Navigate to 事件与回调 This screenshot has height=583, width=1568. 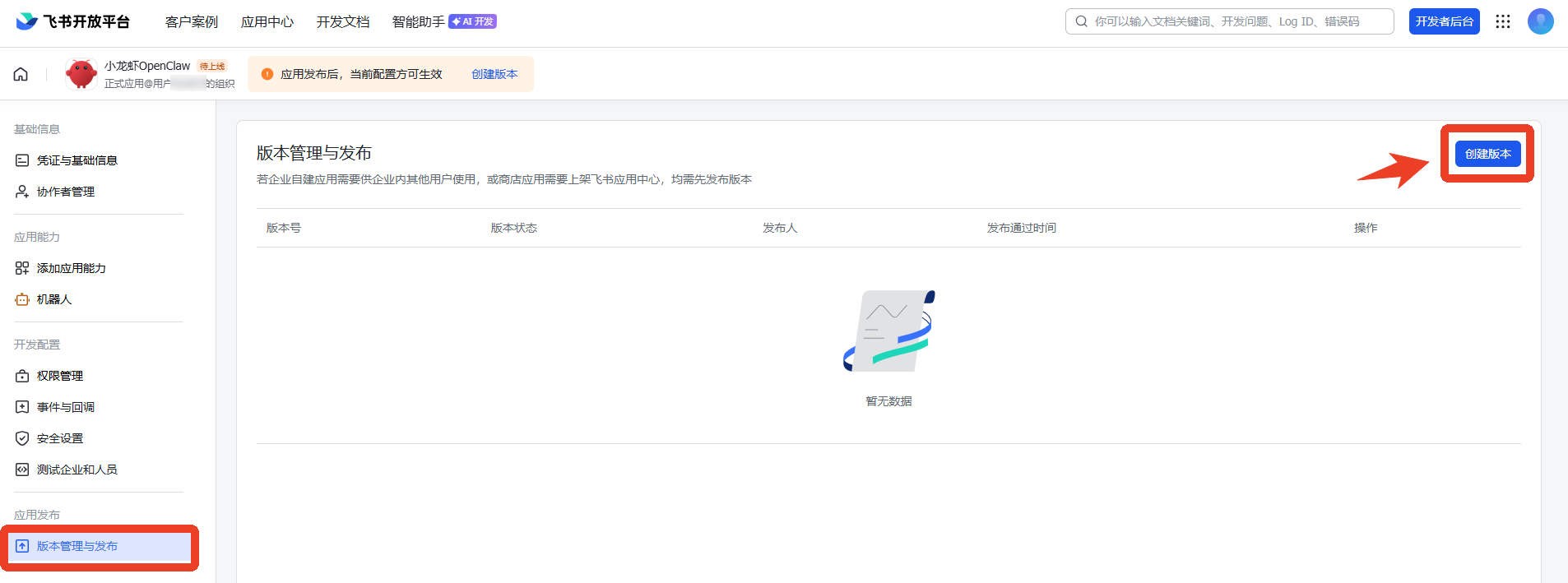pyautogui.click(x=65, y=407)
